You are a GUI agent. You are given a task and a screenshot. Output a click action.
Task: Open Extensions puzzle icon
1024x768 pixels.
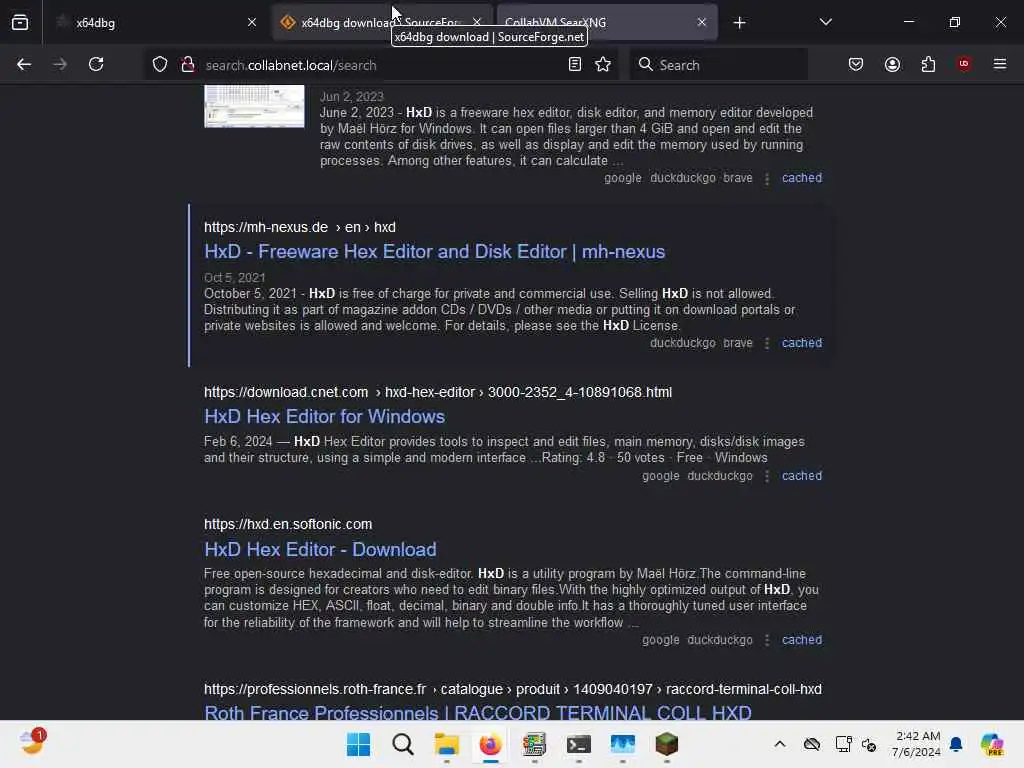pyautogui.click(x=928, y=65)
